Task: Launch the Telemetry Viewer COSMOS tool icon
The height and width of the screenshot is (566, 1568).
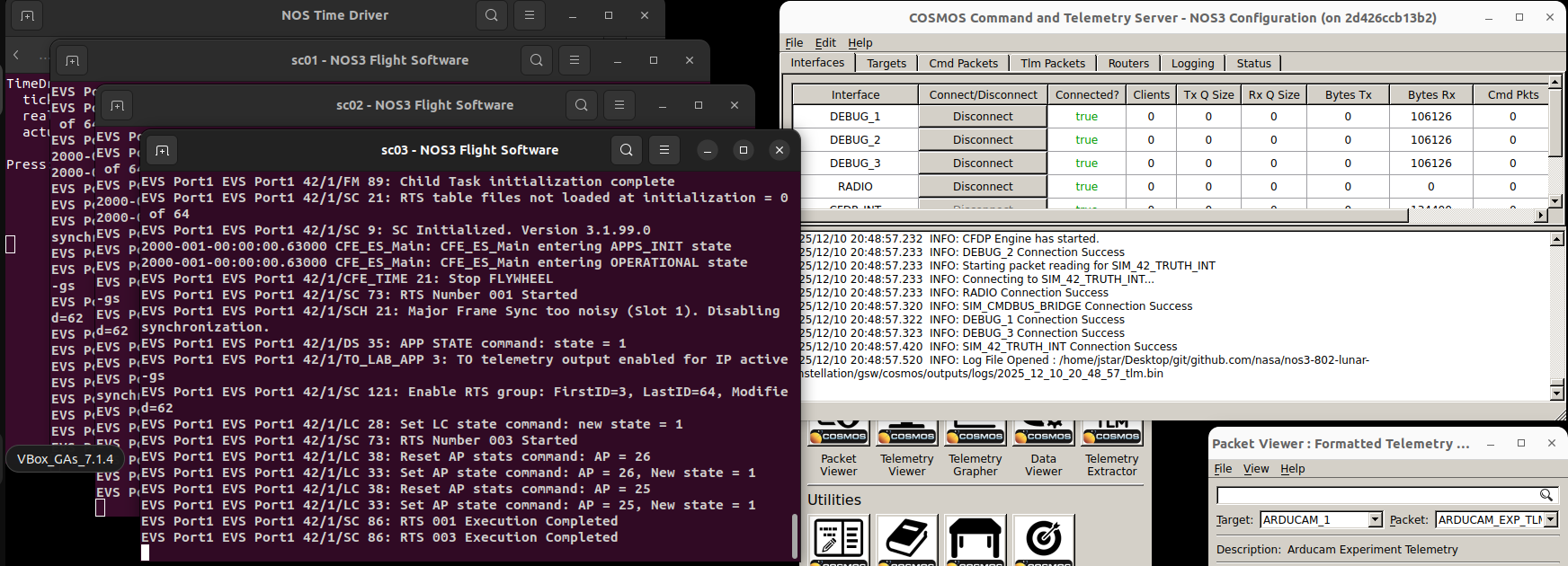Action: 906,433
